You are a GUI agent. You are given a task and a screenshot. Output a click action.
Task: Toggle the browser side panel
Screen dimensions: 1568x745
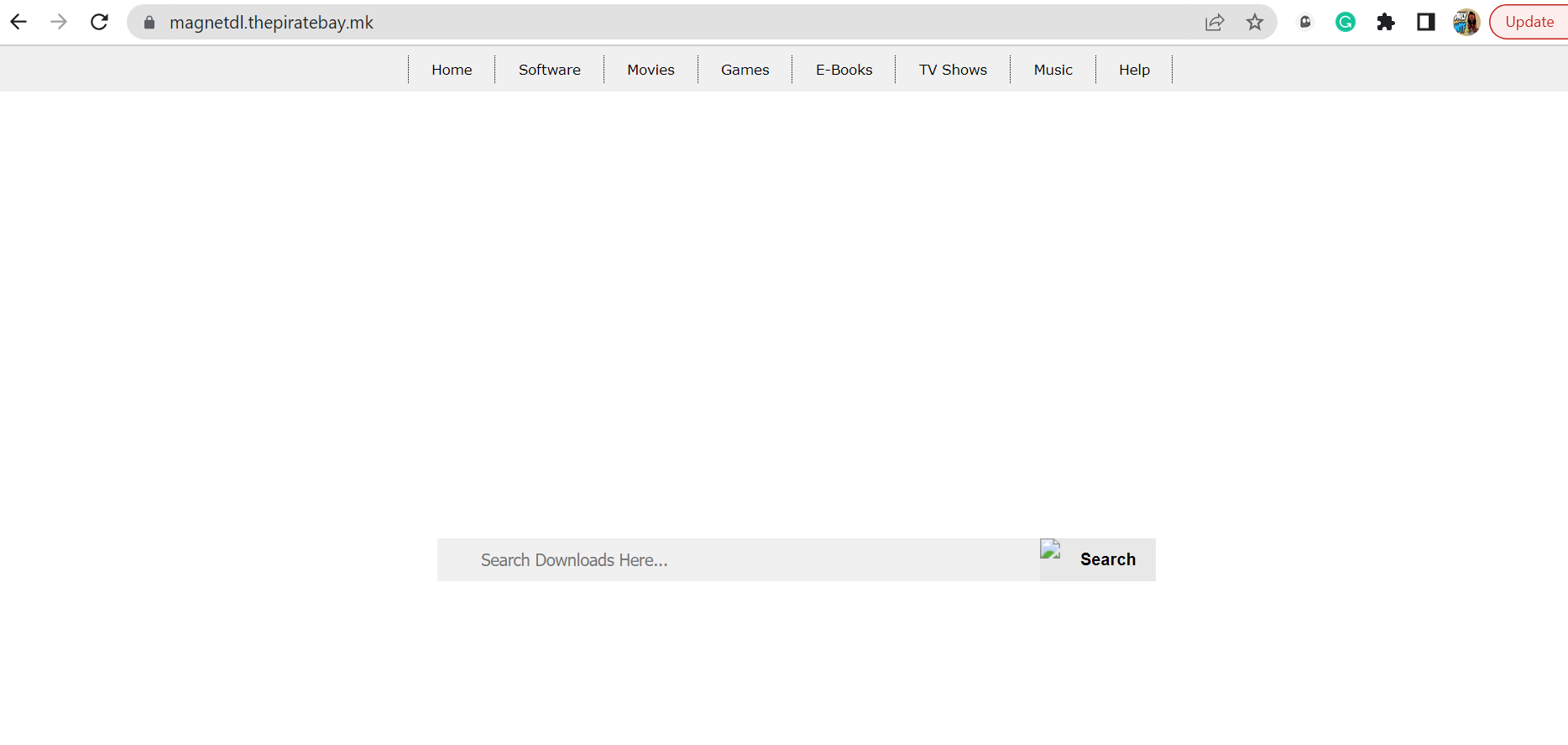[x=1426, y=23]
